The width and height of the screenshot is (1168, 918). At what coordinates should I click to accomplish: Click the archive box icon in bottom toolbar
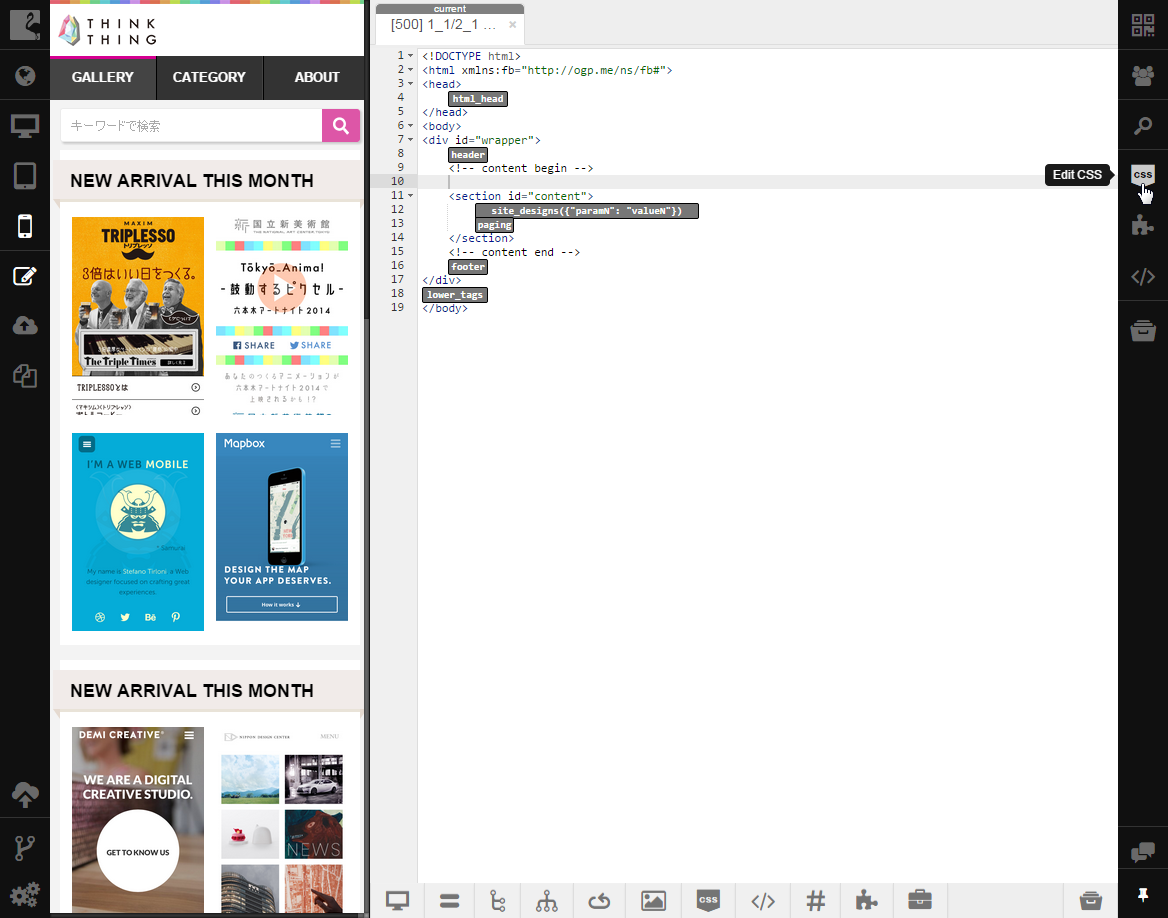(1091, 901)
